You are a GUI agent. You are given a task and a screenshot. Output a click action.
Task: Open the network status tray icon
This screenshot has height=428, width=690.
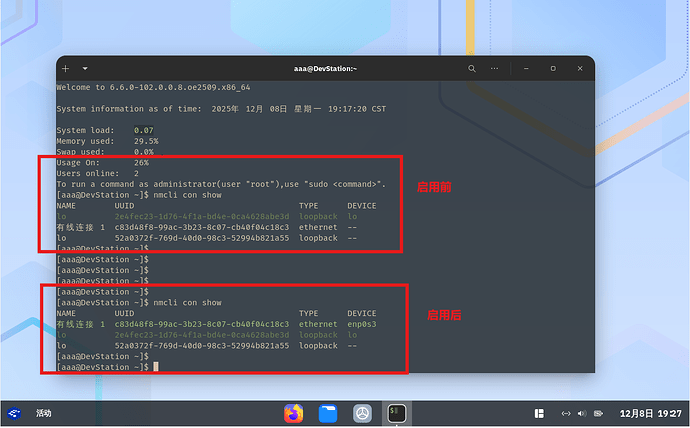click(x=566, y=412)
